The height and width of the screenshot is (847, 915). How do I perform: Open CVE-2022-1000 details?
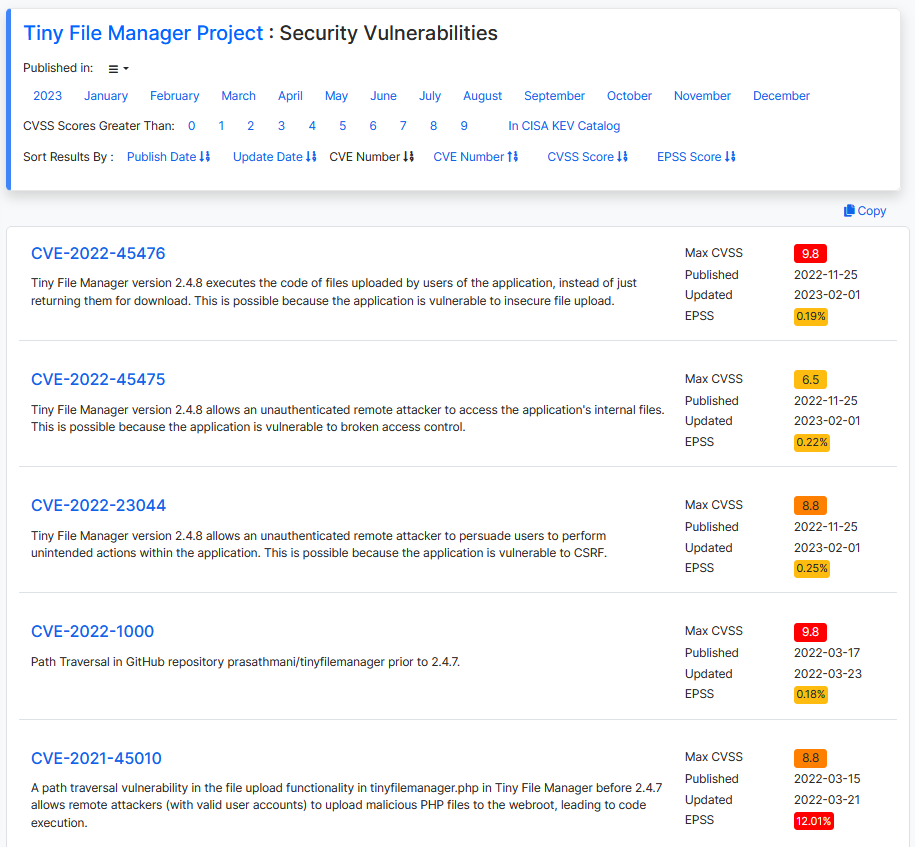(x=92, y=632)
